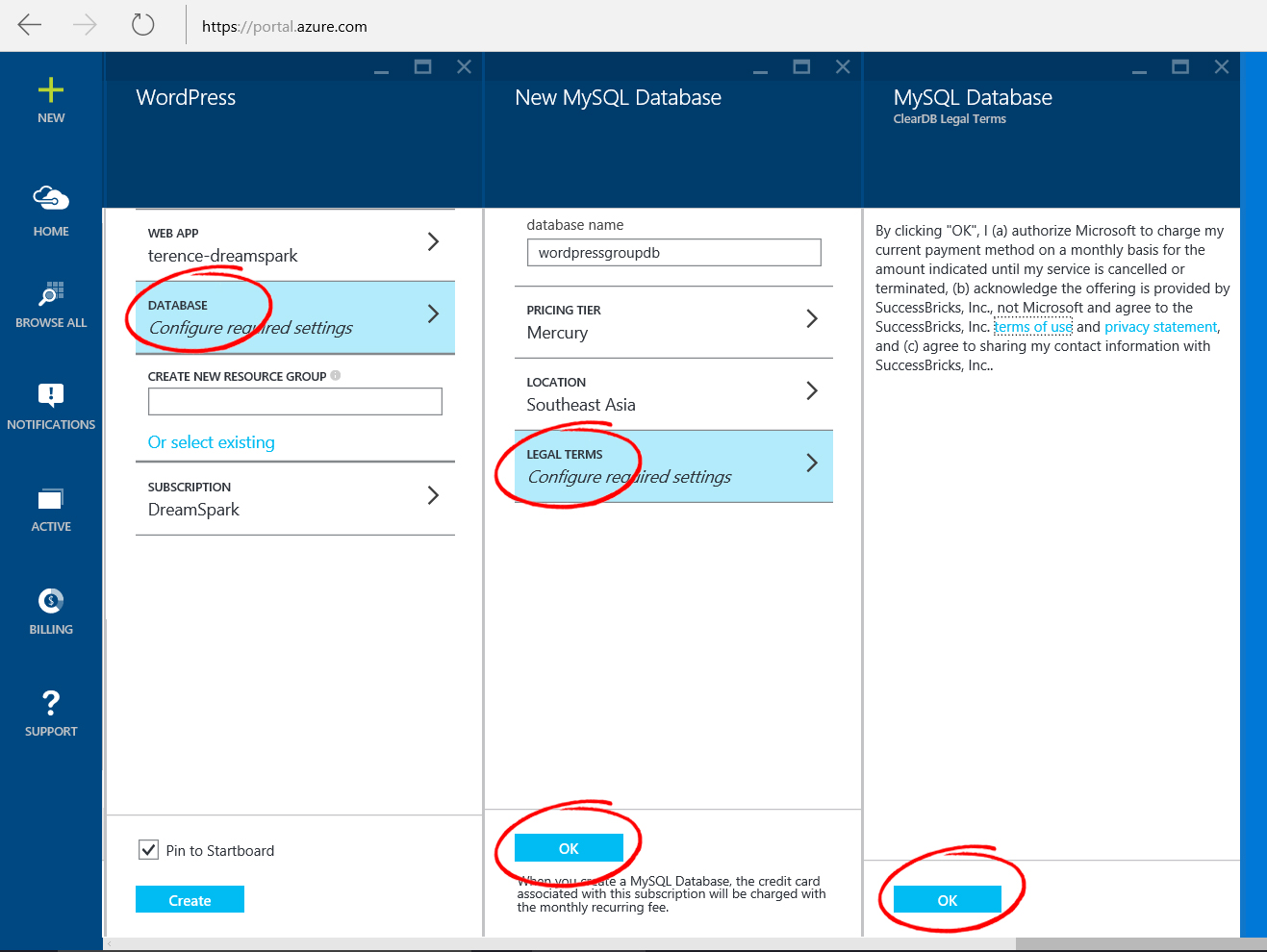Click the browser forward arrow

click(x=86, y=25)
